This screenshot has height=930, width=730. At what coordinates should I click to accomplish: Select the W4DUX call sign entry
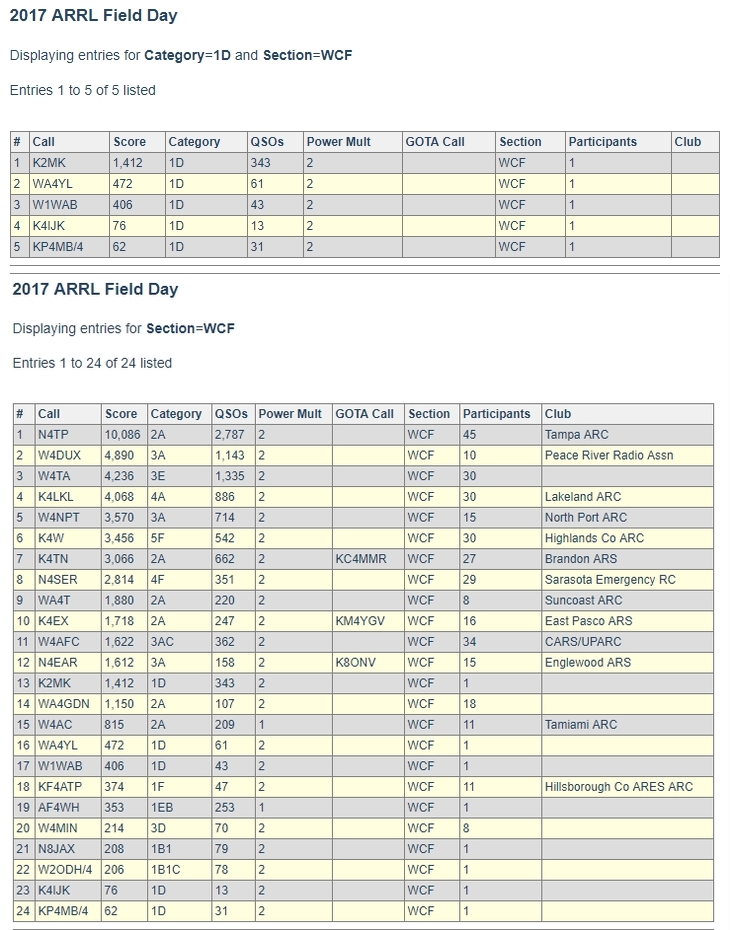(x=59, y=456)
